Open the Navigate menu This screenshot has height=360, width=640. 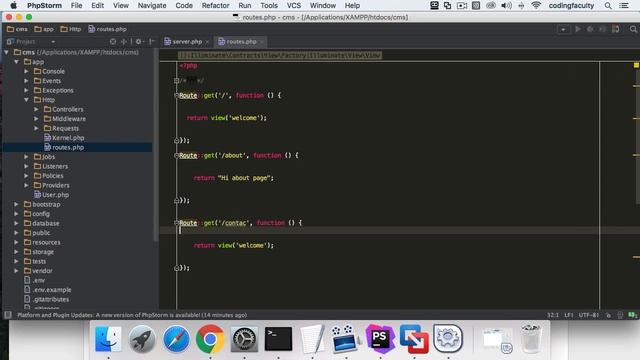click(x=152, y=5)
